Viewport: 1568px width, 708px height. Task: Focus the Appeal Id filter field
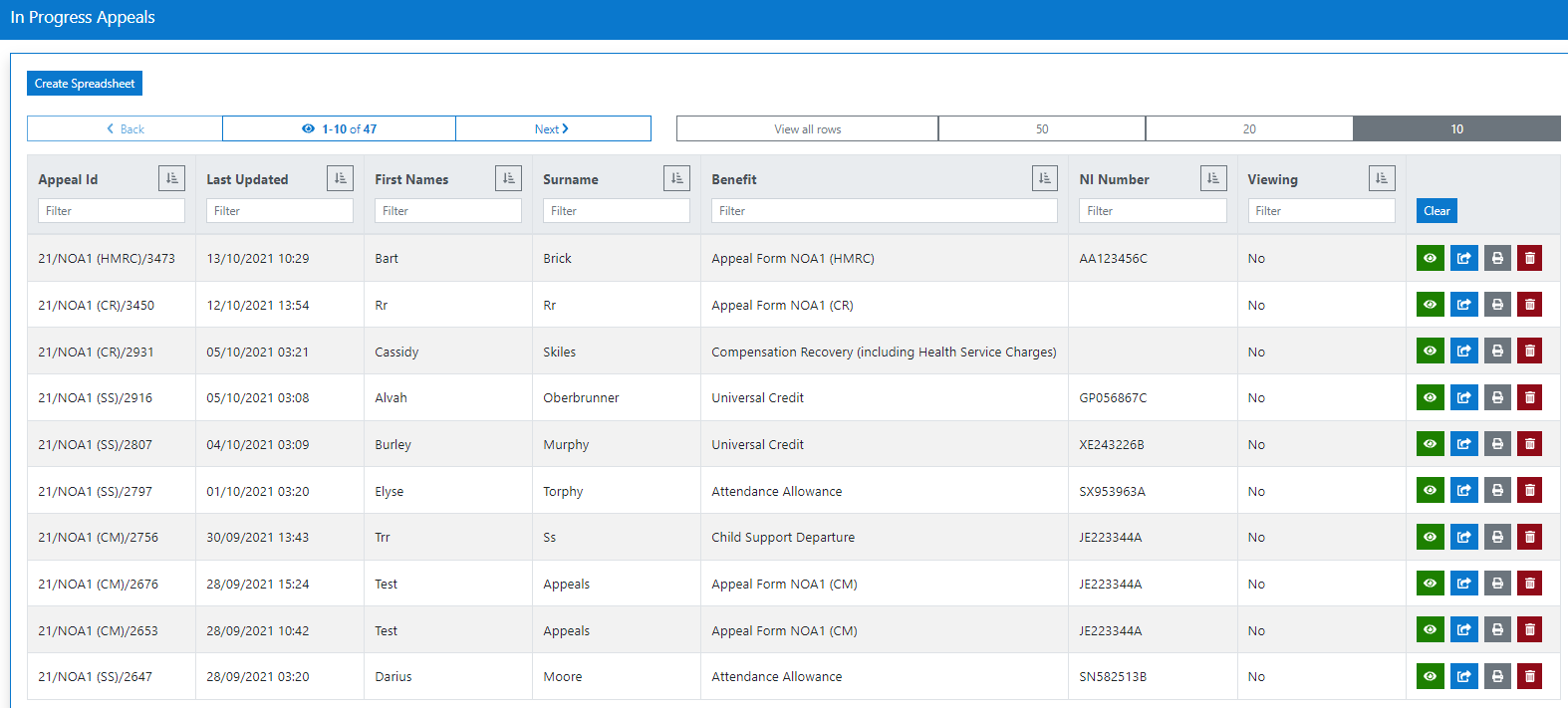click(x=112, y=211)
